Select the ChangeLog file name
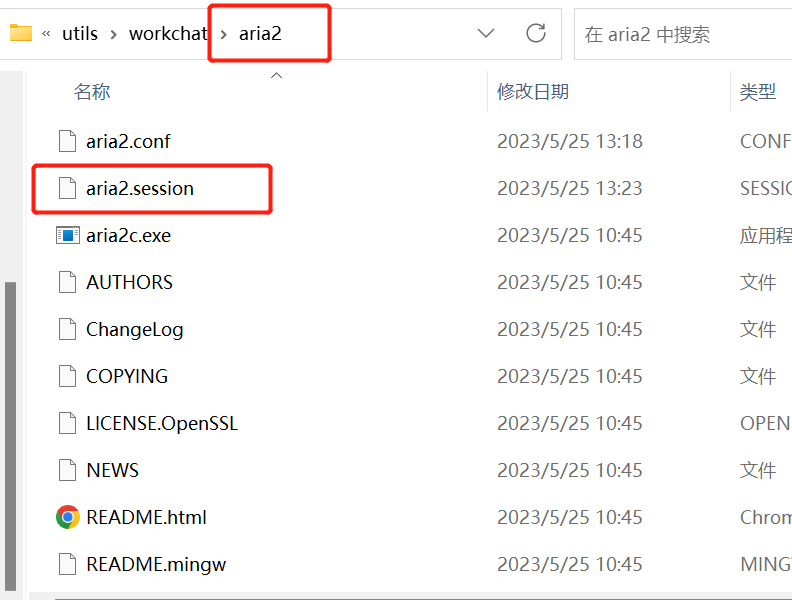This screenshot has height=600, width=792. point(134,329)
